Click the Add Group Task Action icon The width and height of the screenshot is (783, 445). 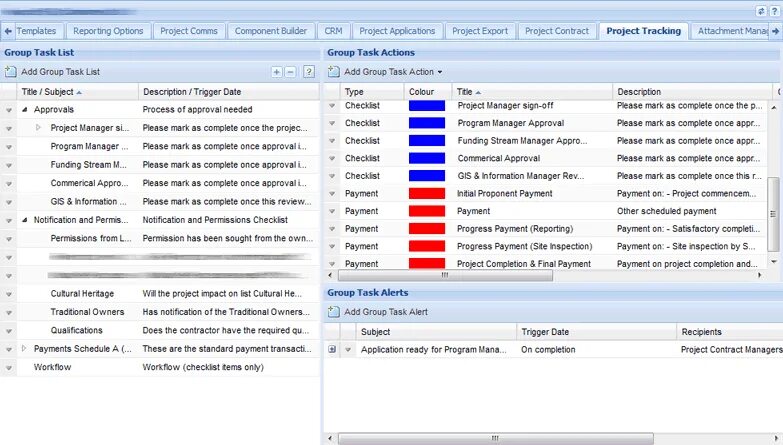tap(334, 71)
